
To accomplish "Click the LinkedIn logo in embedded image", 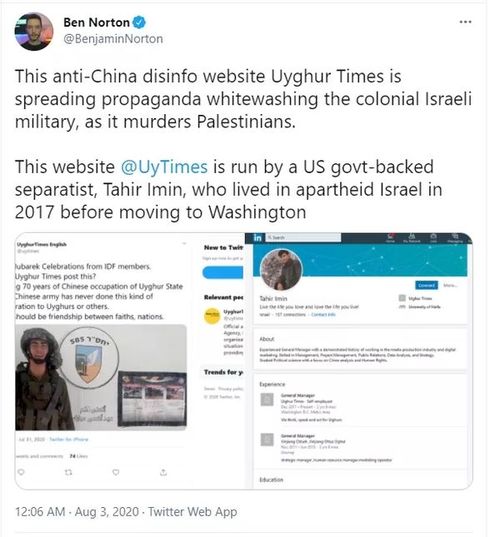I will tap(258, 237).
